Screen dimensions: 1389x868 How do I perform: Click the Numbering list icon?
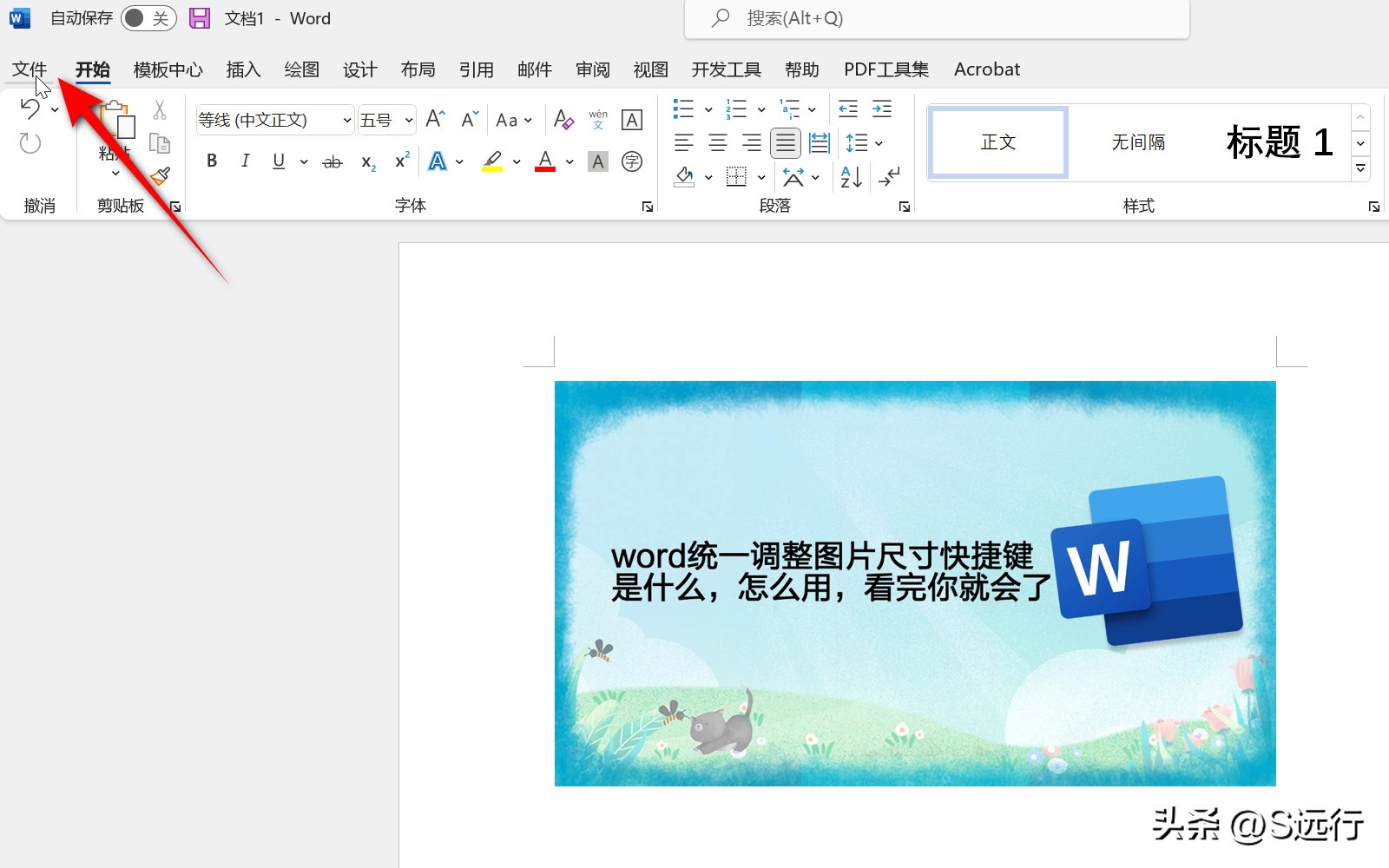pyautogui.click(x=736, y=108)
